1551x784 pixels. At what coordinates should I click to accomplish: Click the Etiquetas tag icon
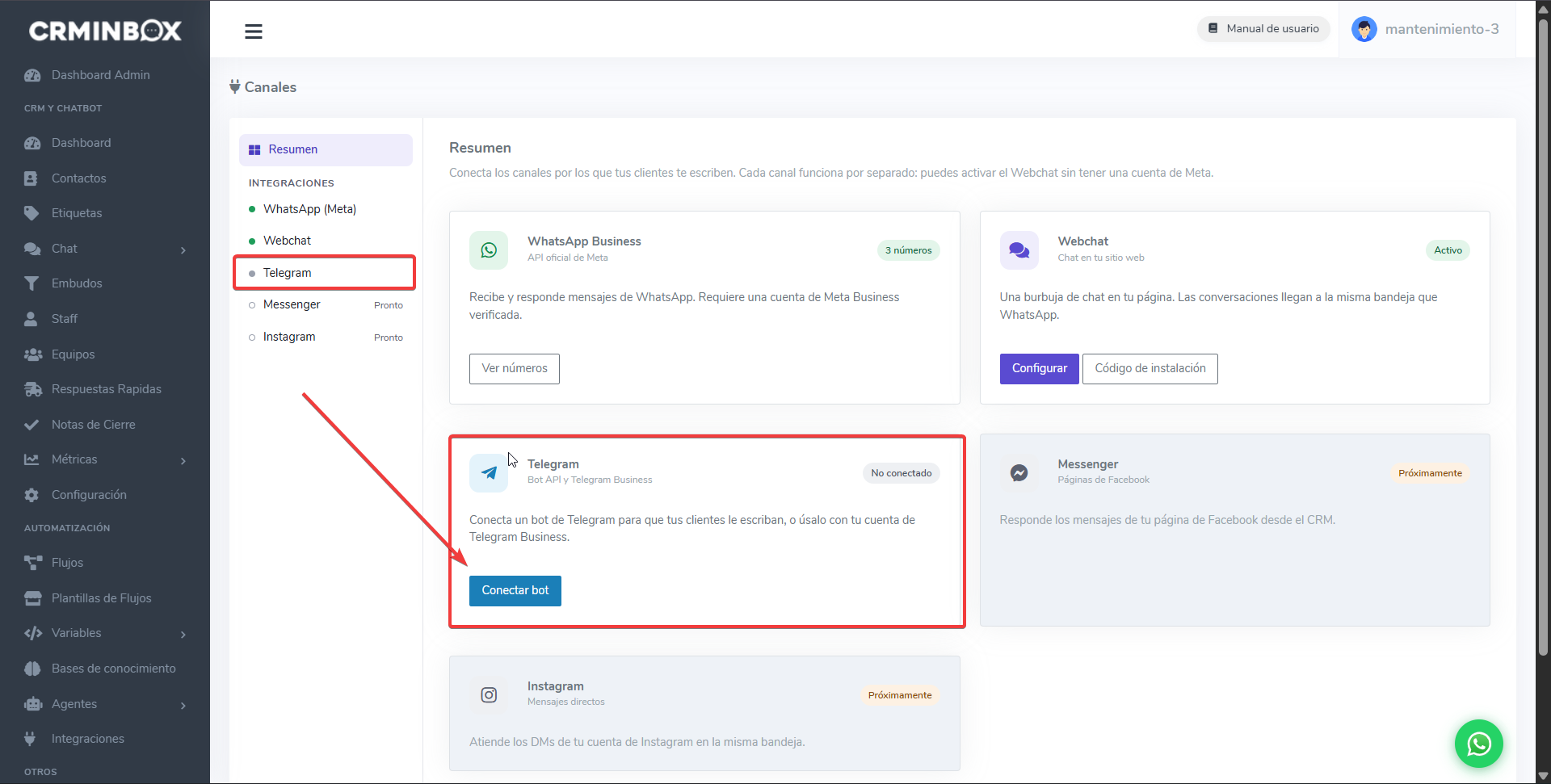32,213
